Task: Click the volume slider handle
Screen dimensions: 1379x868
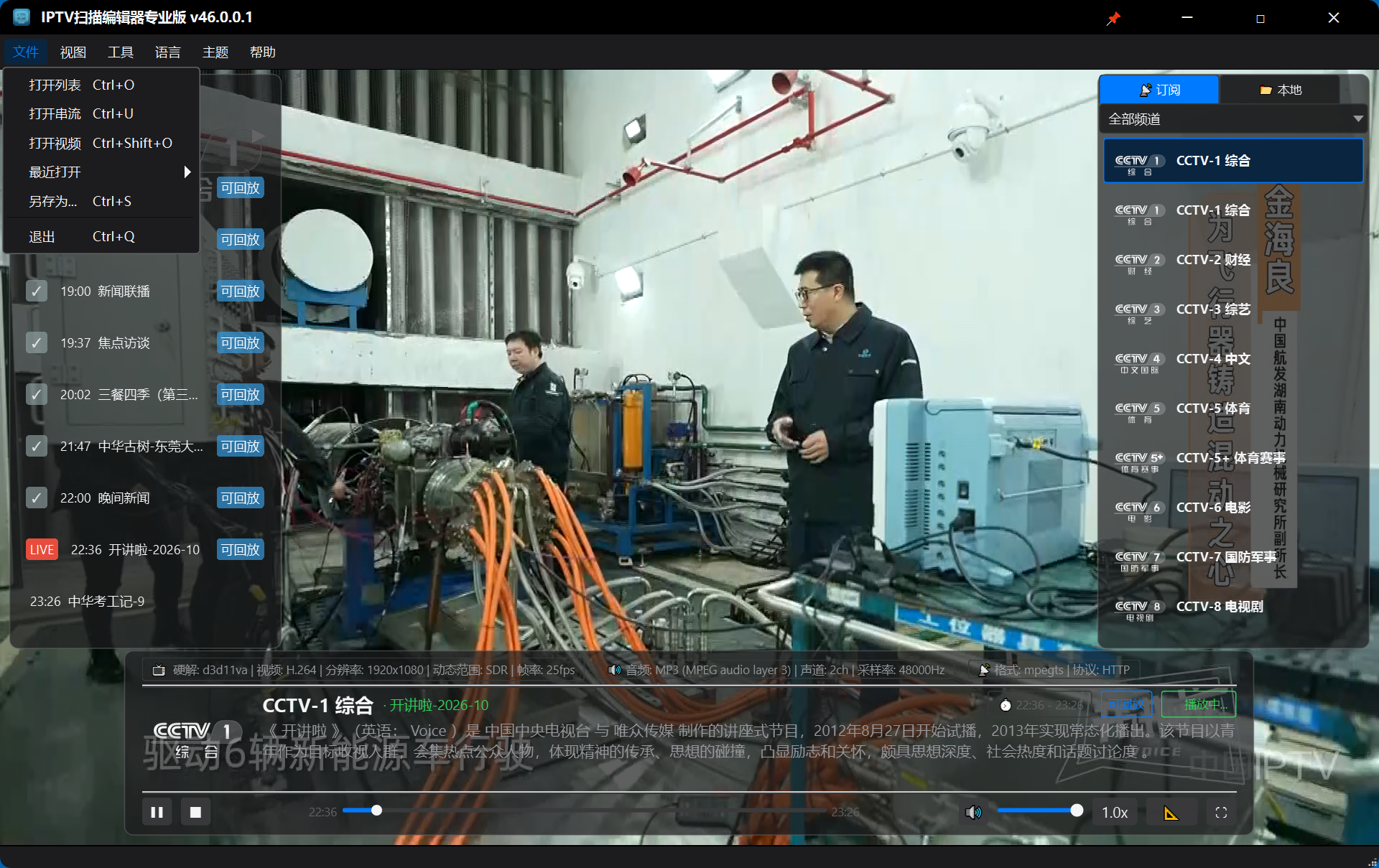Action: tap(1076, 811)
